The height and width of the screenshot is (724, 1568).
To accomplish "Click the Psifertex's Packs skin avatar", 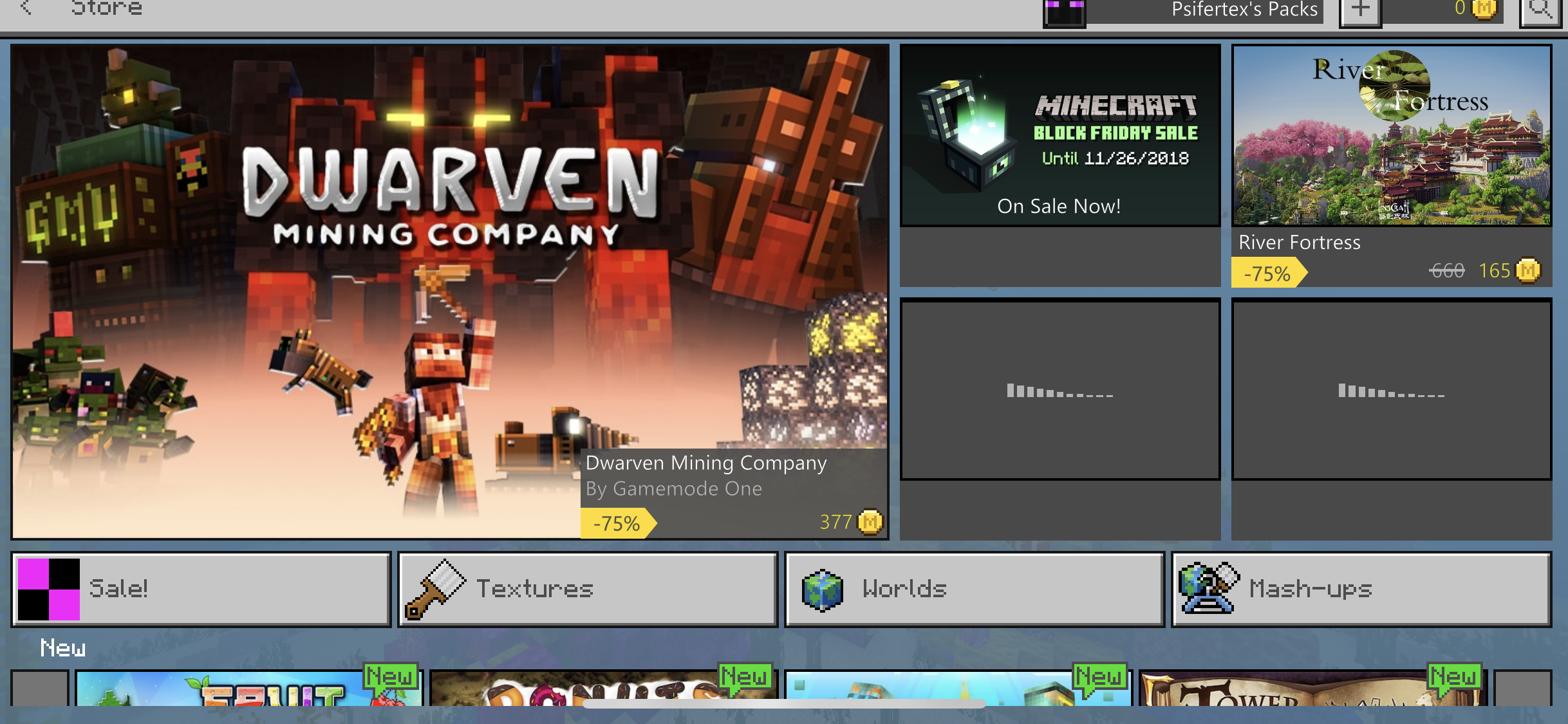I will tap(1065, 12).
